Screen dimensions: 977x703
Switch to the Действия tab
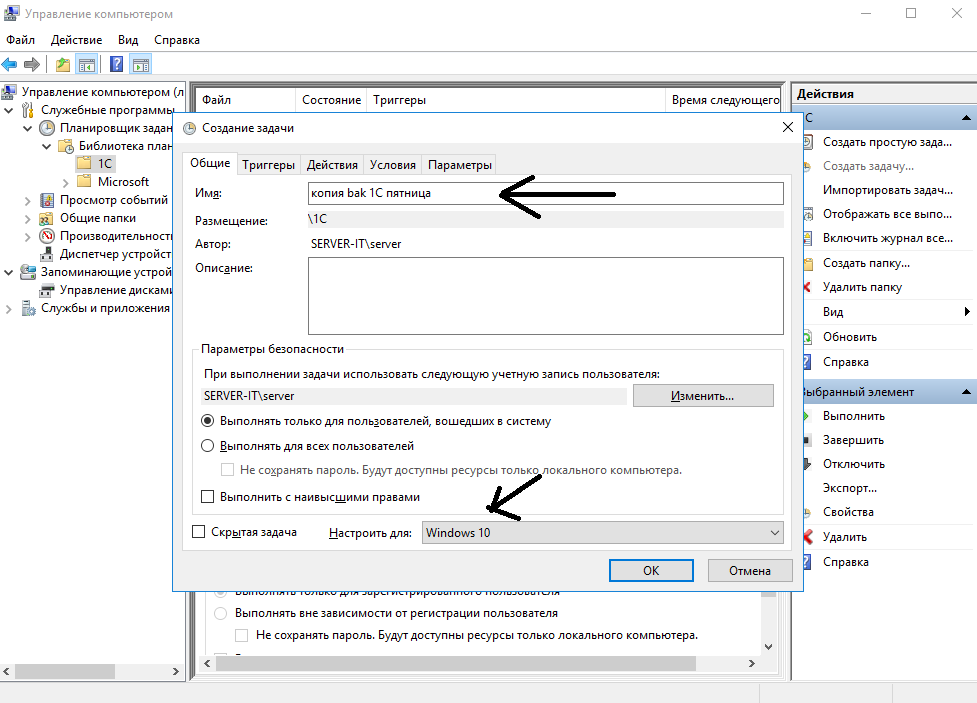(x=332, y=165)
